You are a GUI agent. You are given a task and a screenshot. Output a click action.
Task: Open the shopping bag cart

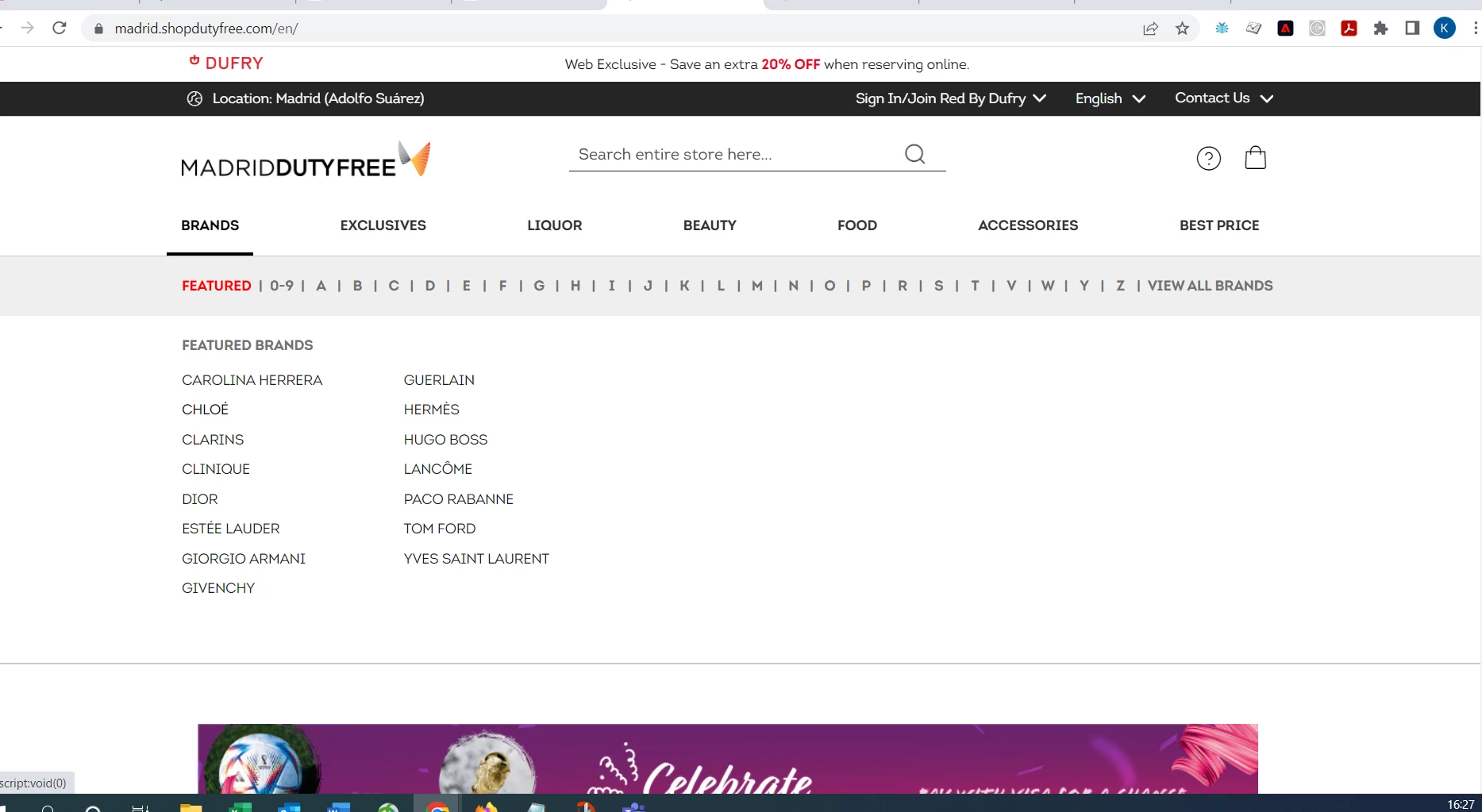tap(1255, 157)
